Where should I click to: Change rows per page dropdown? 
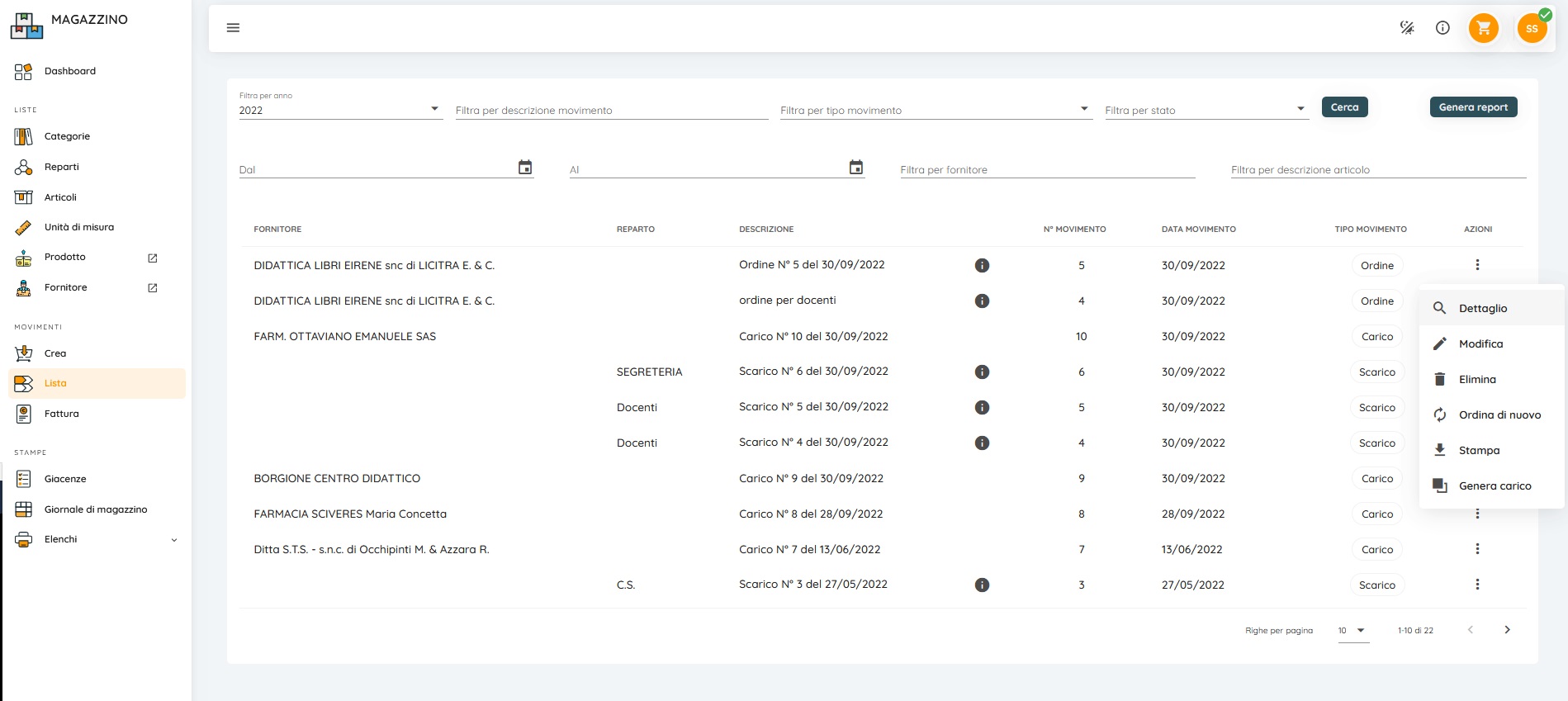(x=1352, y=630)
